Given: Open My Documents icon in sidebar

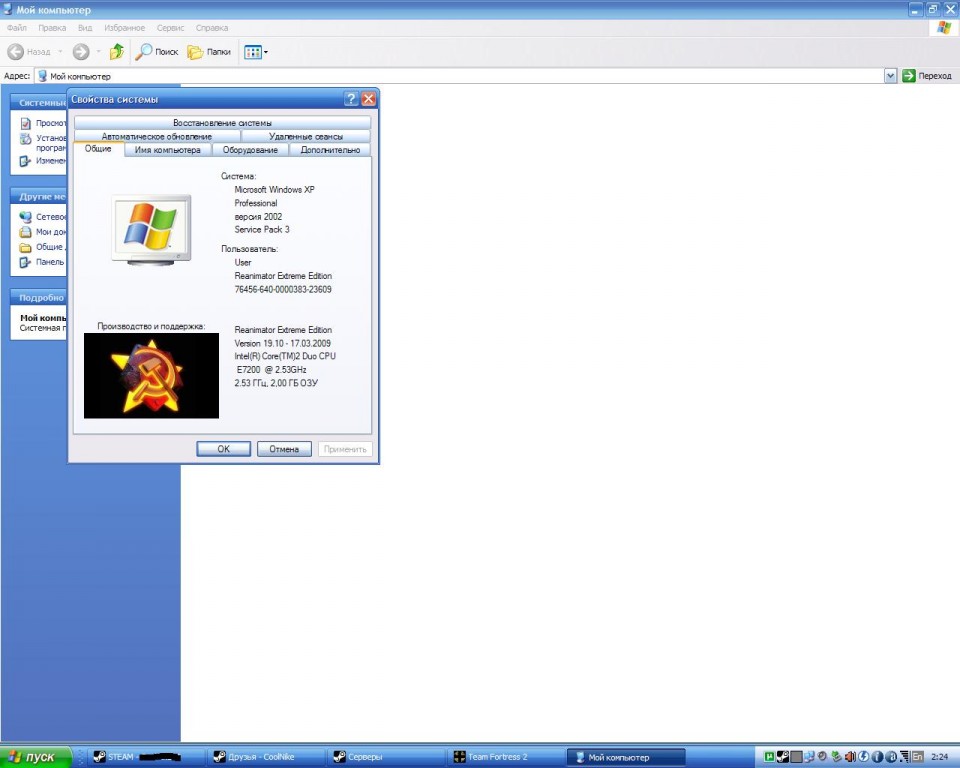Looking at the screenshot, I should click(25, 232).
